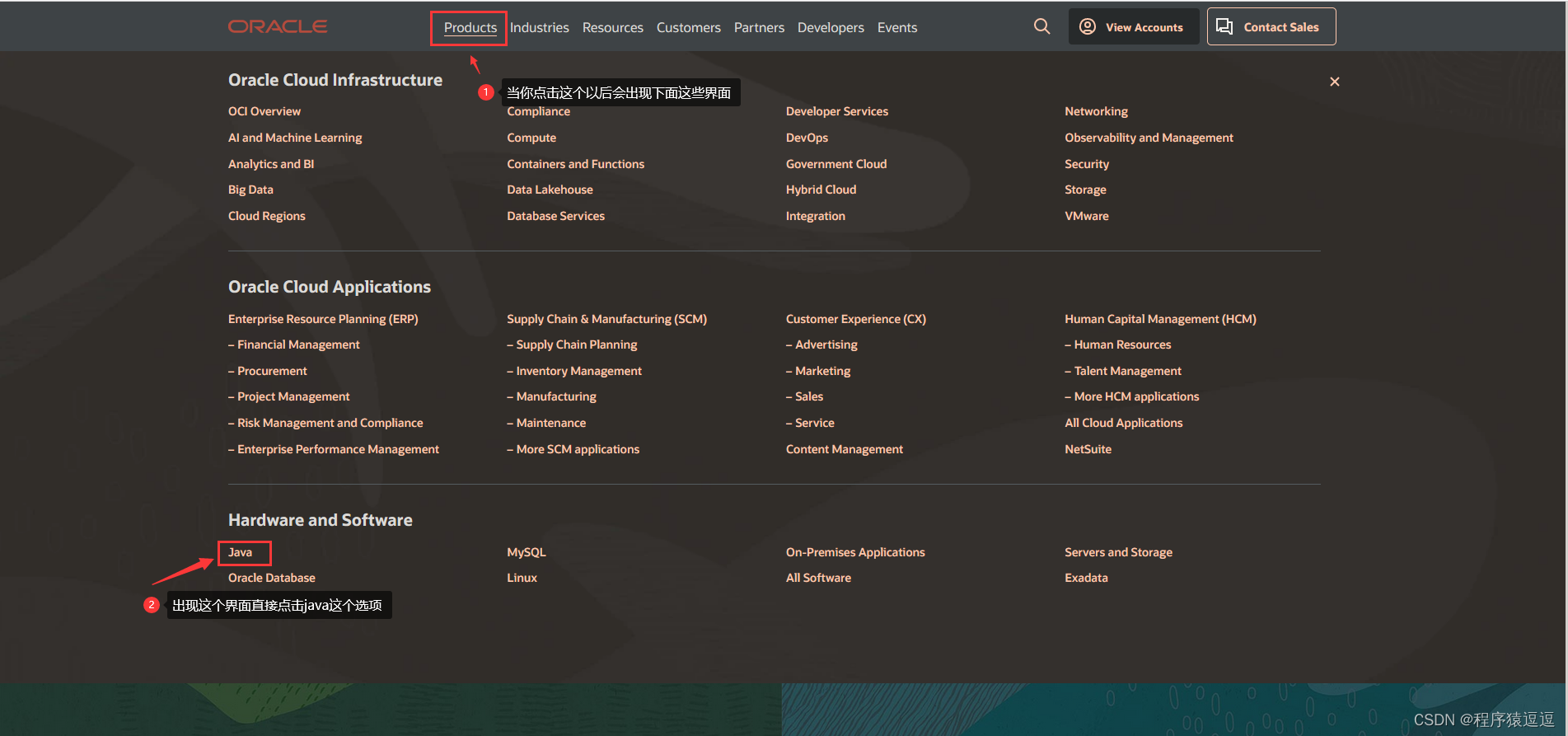
Task: Open Risk Management and Compliance
Action: coord(325,423)
